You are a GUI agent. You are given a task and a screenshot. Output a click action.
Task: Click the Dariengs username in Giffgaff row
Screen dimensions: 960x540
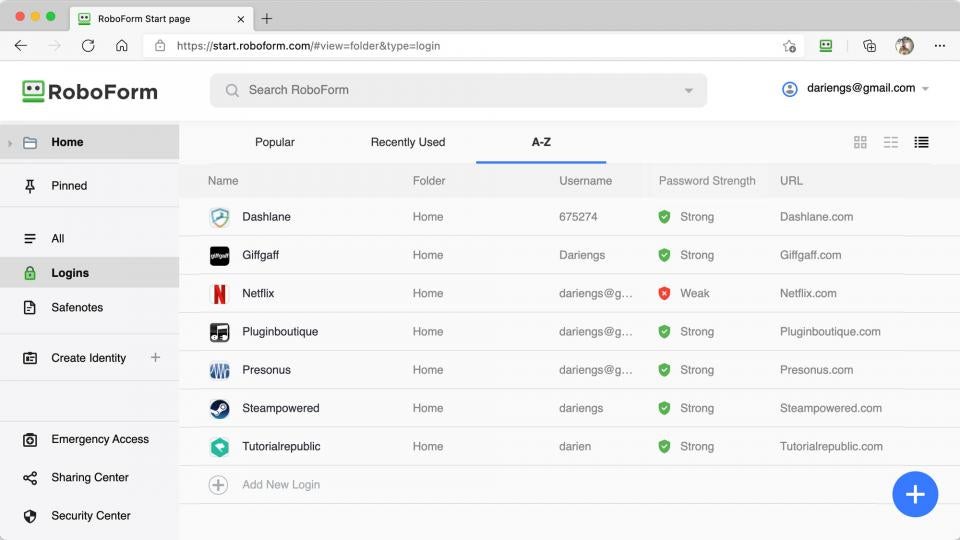[582, 255]
